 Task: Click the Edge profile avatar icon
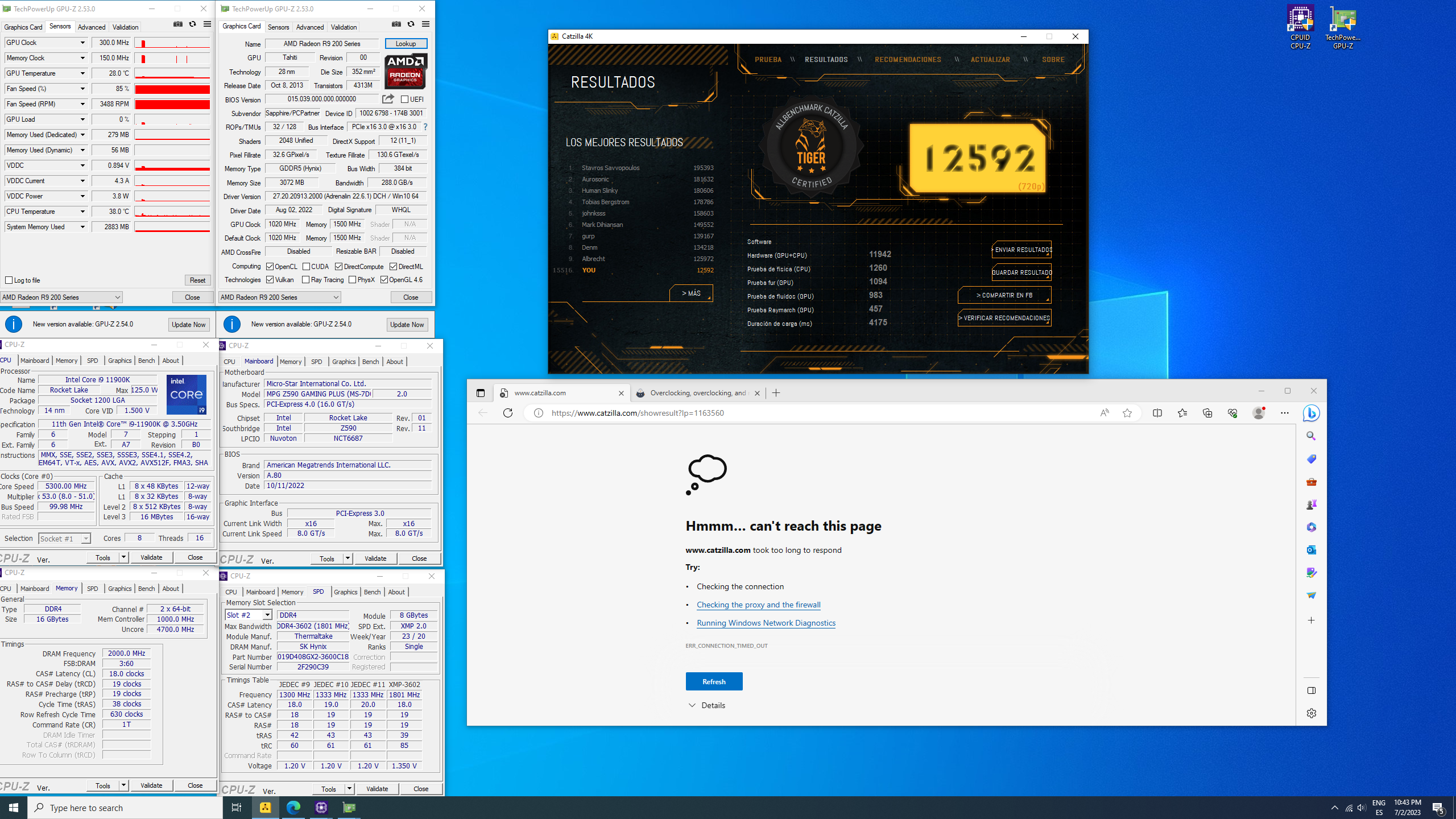(1259, 413)
